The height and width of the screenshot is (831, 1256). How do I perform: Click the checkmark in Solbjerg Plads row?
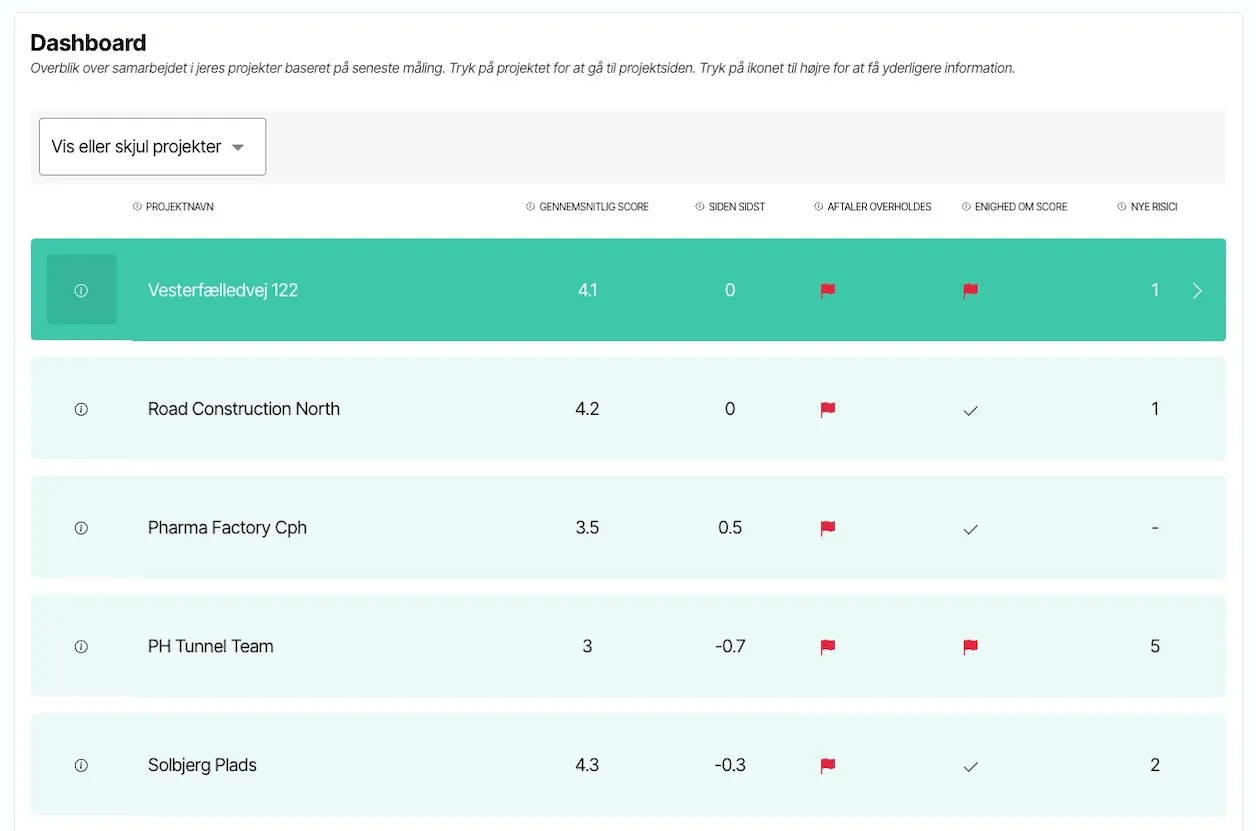pyautogui.click(x=970, y=767)
